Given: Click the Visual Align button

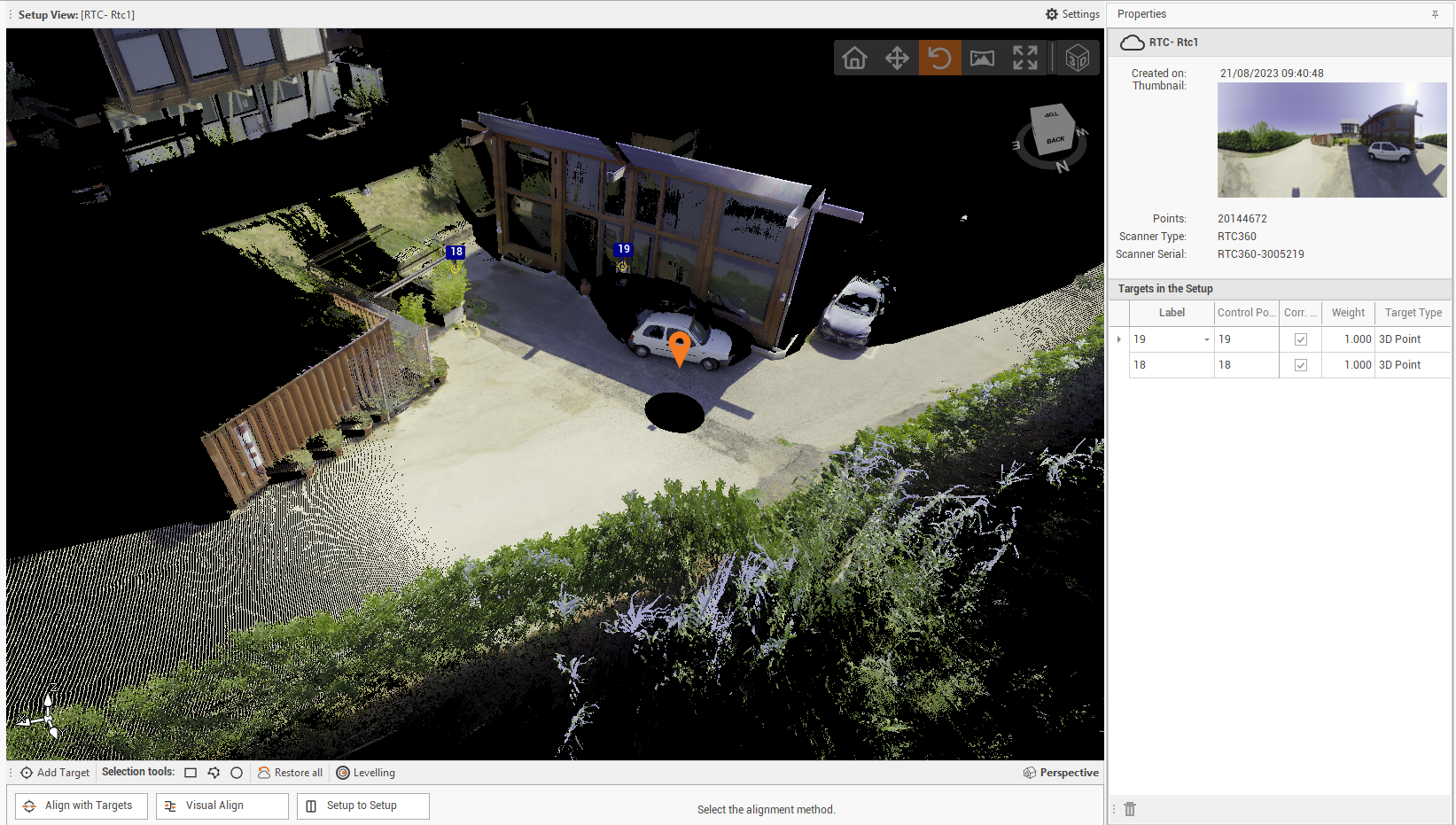Looking at the screenshot, I should coord(222,806).
